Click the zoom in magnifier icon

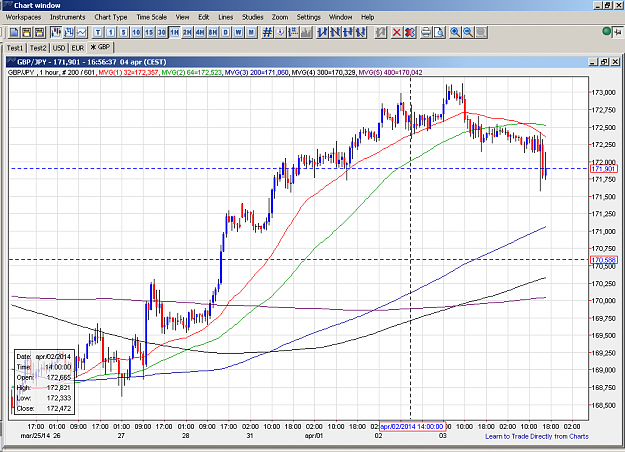pyautogui.click(x=455, y=32)
